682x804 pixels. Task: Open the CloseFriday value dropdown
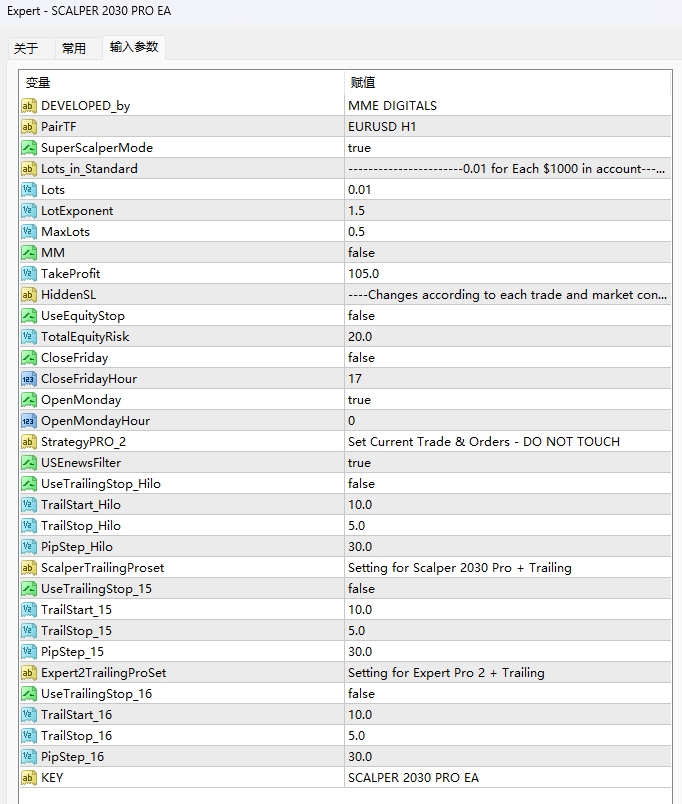tap(361, 358)
